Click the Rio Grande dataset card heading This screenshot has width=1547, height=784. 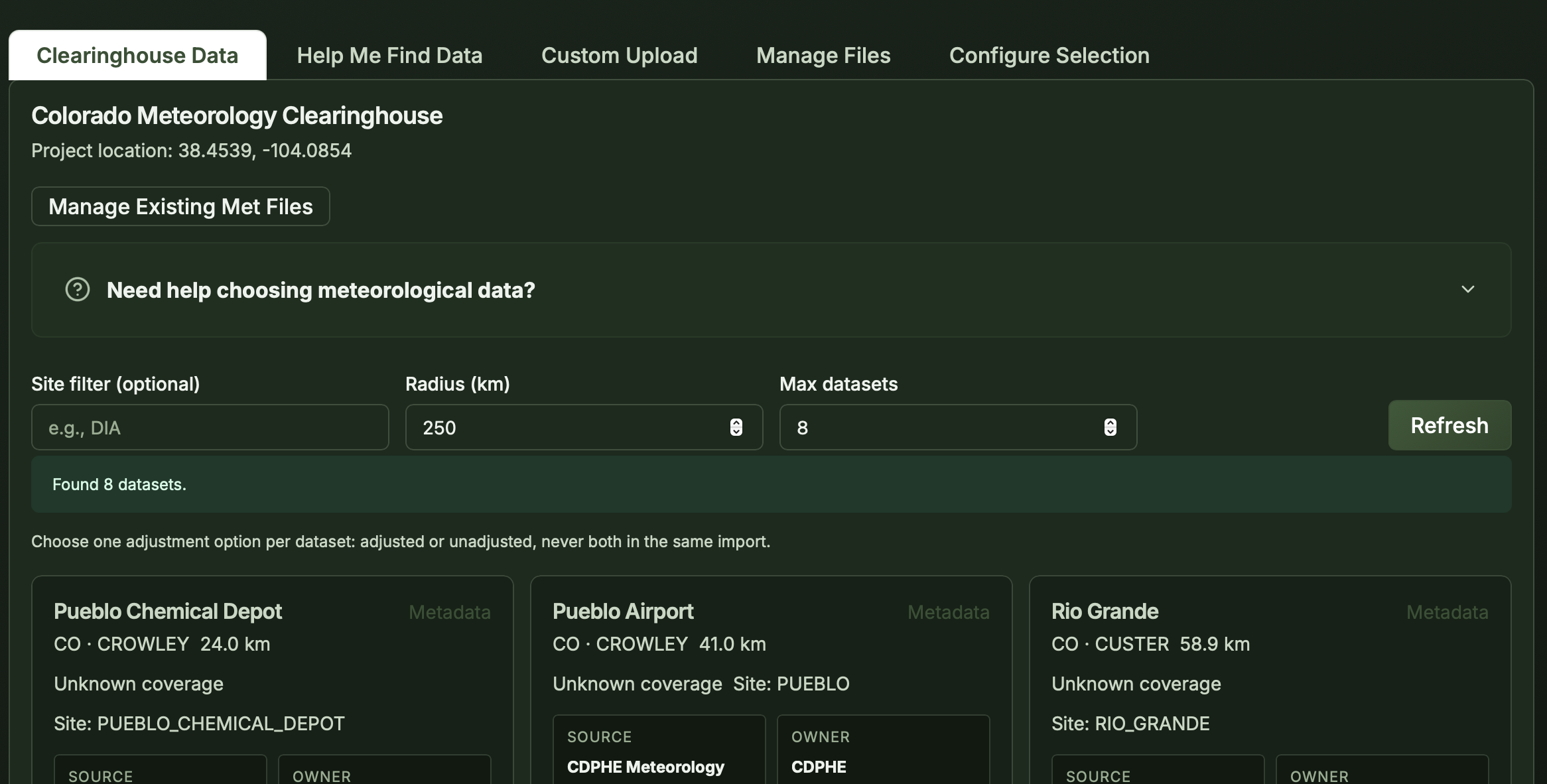click(1105, 612)
